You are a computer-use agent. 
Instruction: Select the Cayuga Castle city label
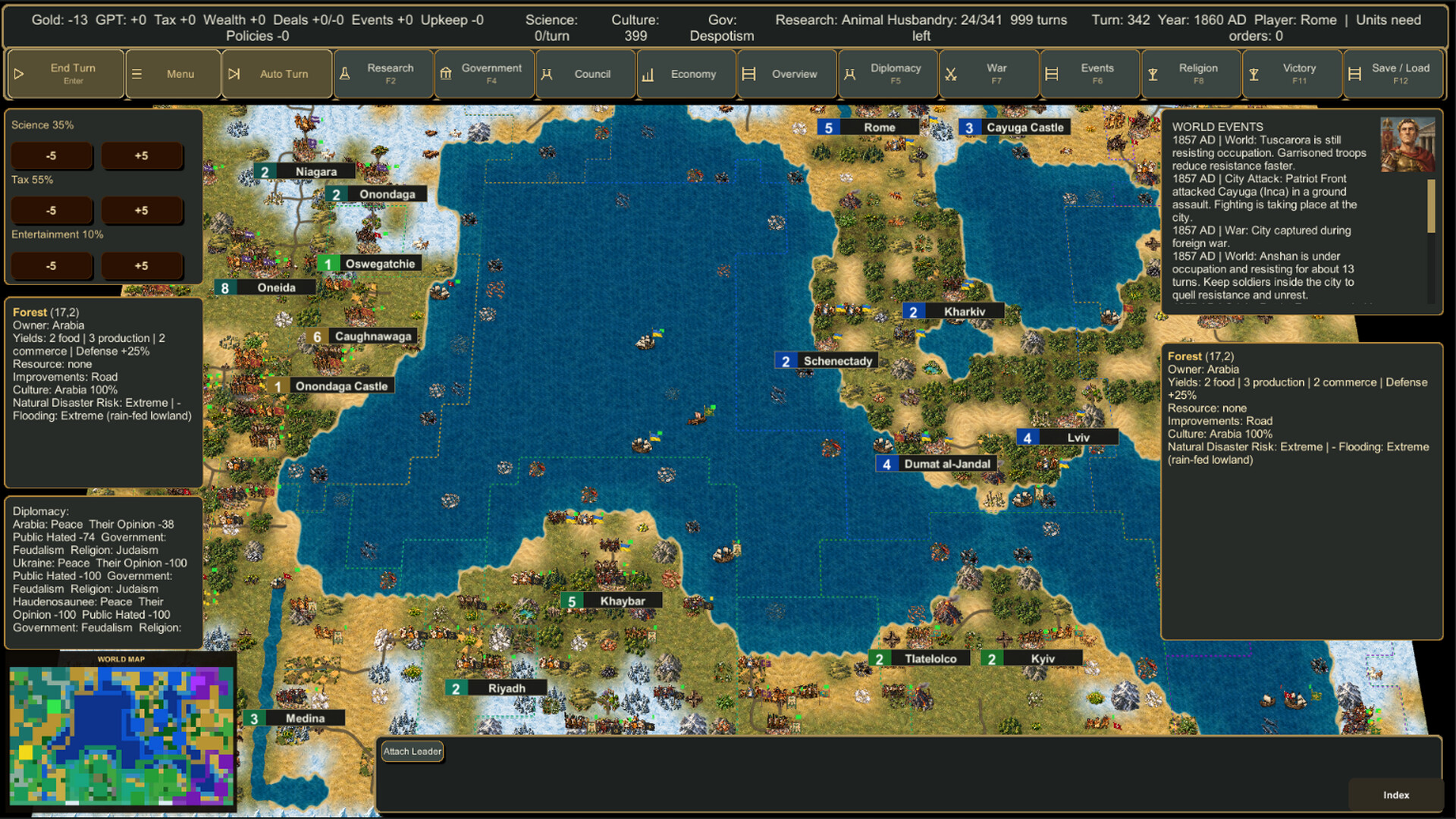[1015, 127]
